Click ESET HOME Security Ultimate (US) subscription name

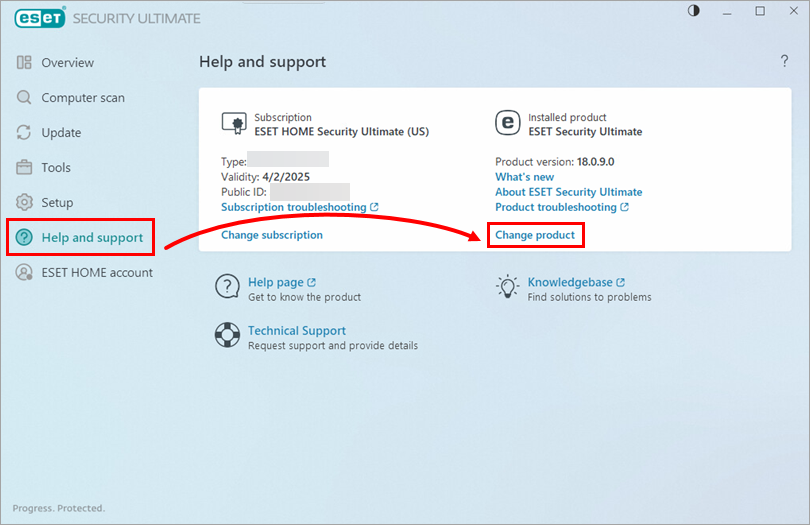click(x=341, y=131)
